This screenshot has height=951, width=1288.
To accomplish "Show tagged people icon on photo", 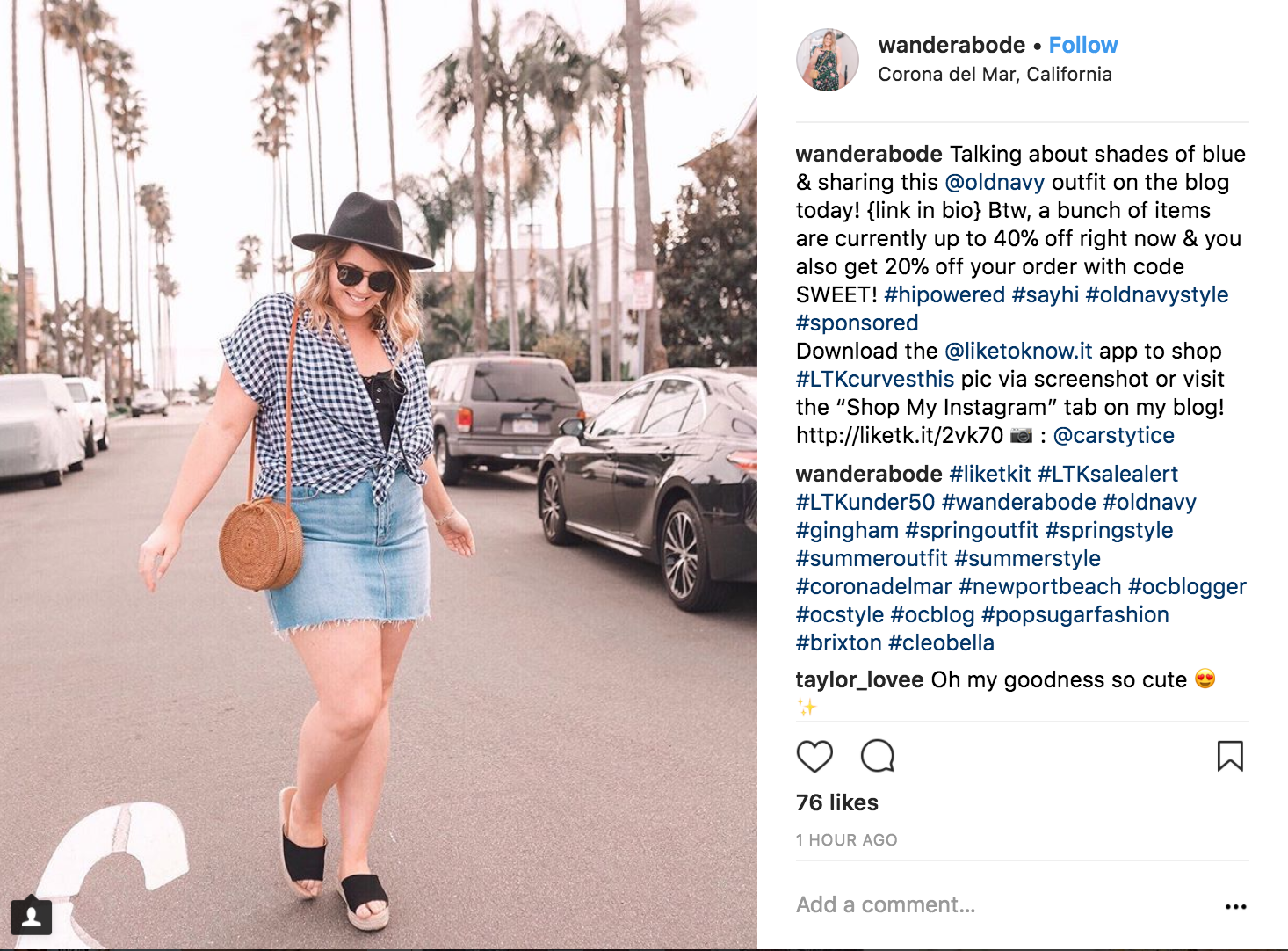I will pos(32,917).
